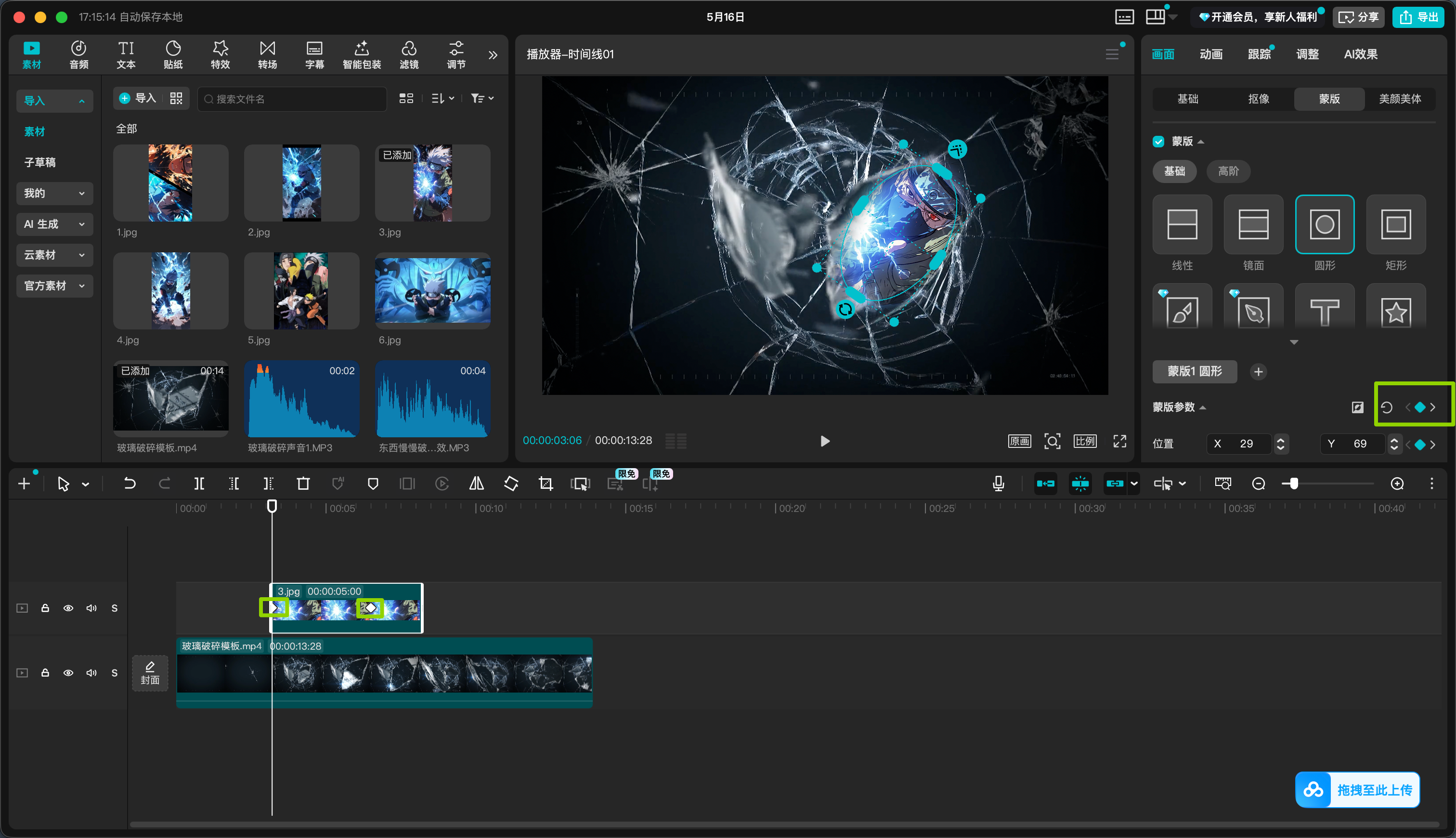
Task: Delete the selected clip with trash icon
Action: 303,484
